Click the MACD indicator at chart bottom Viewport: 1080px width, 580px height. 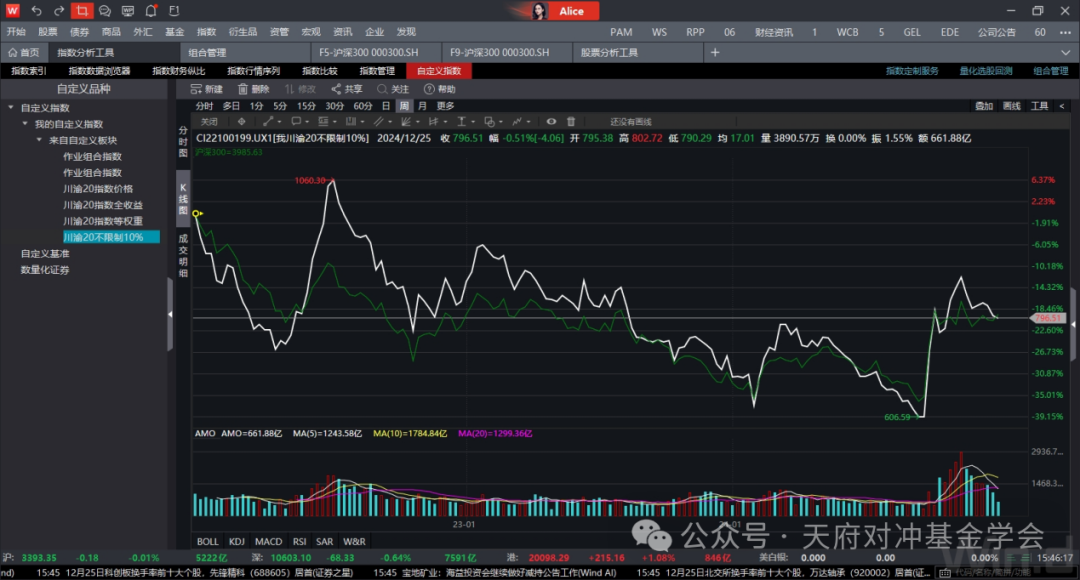coord(269,541)
